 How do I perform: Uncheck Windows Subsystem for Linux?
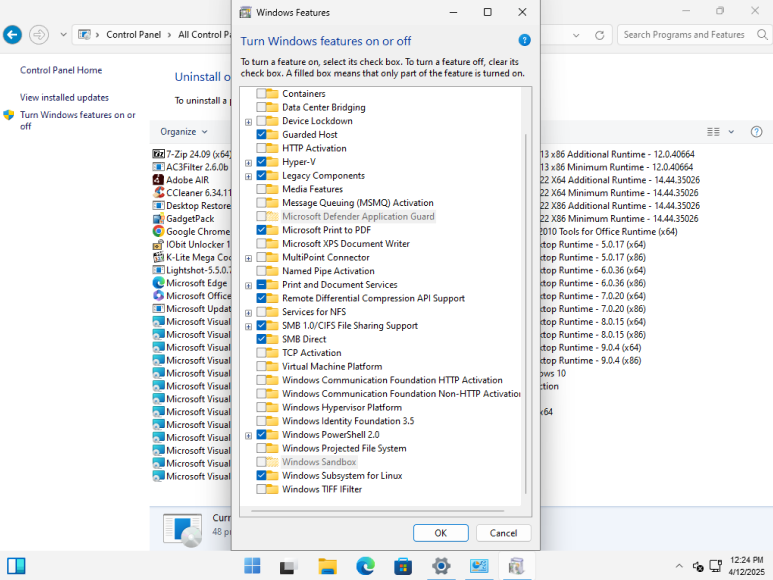click(x=261, y=476)
